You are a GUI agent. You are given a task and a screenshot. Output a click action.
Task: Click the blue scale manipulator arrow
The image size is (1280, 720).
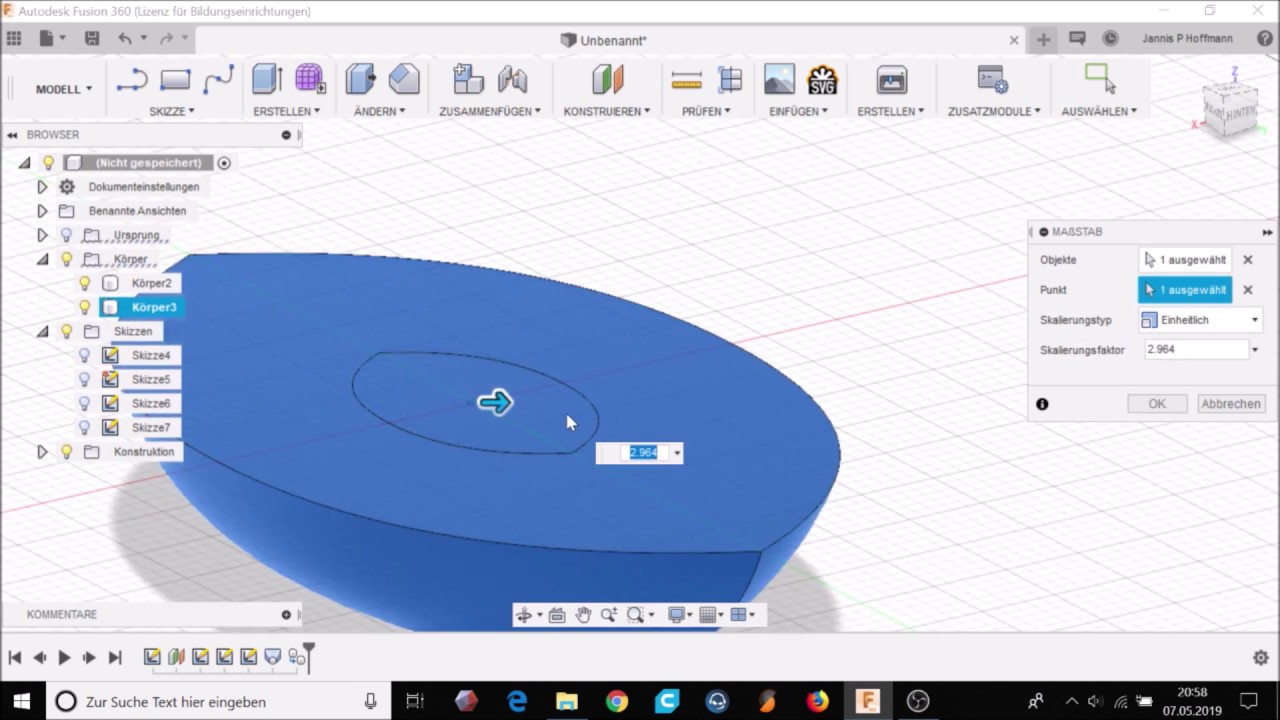(495, 402)
